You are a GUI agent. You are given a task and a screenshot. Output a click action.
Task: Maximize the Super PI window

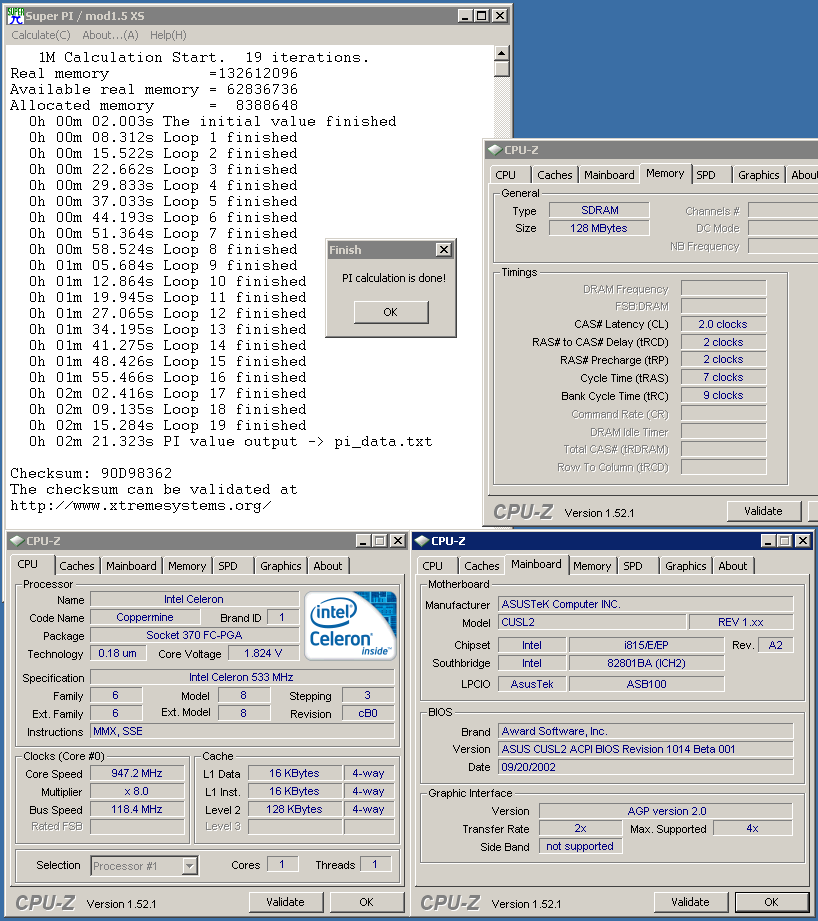tap(481, 16)
